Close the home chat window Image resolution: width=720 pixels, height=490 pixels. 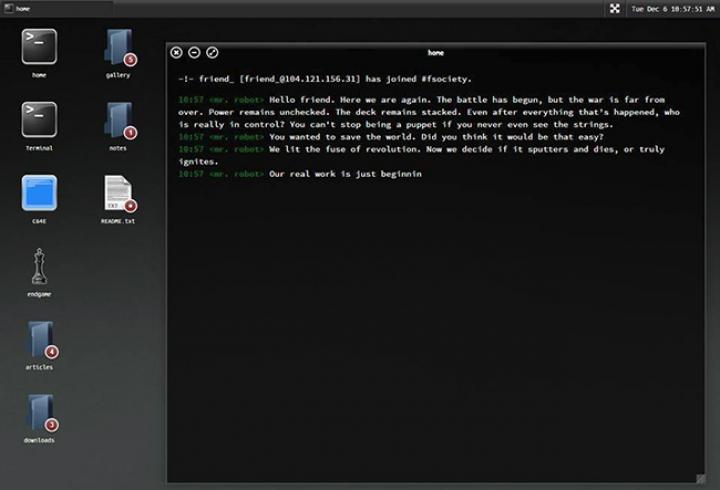(177, 52)
